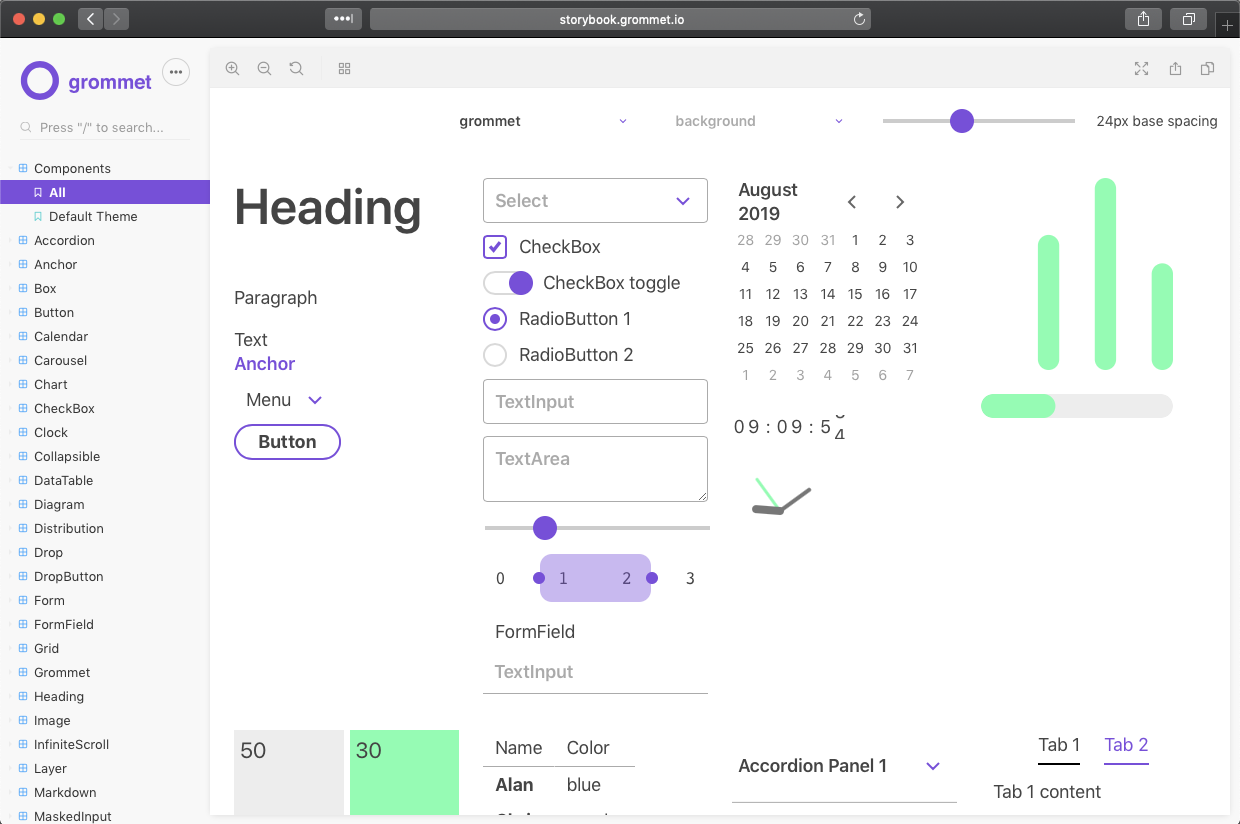Open the Select dropdown
This screenshot has height=824, width=1240.
click(595, 201)
